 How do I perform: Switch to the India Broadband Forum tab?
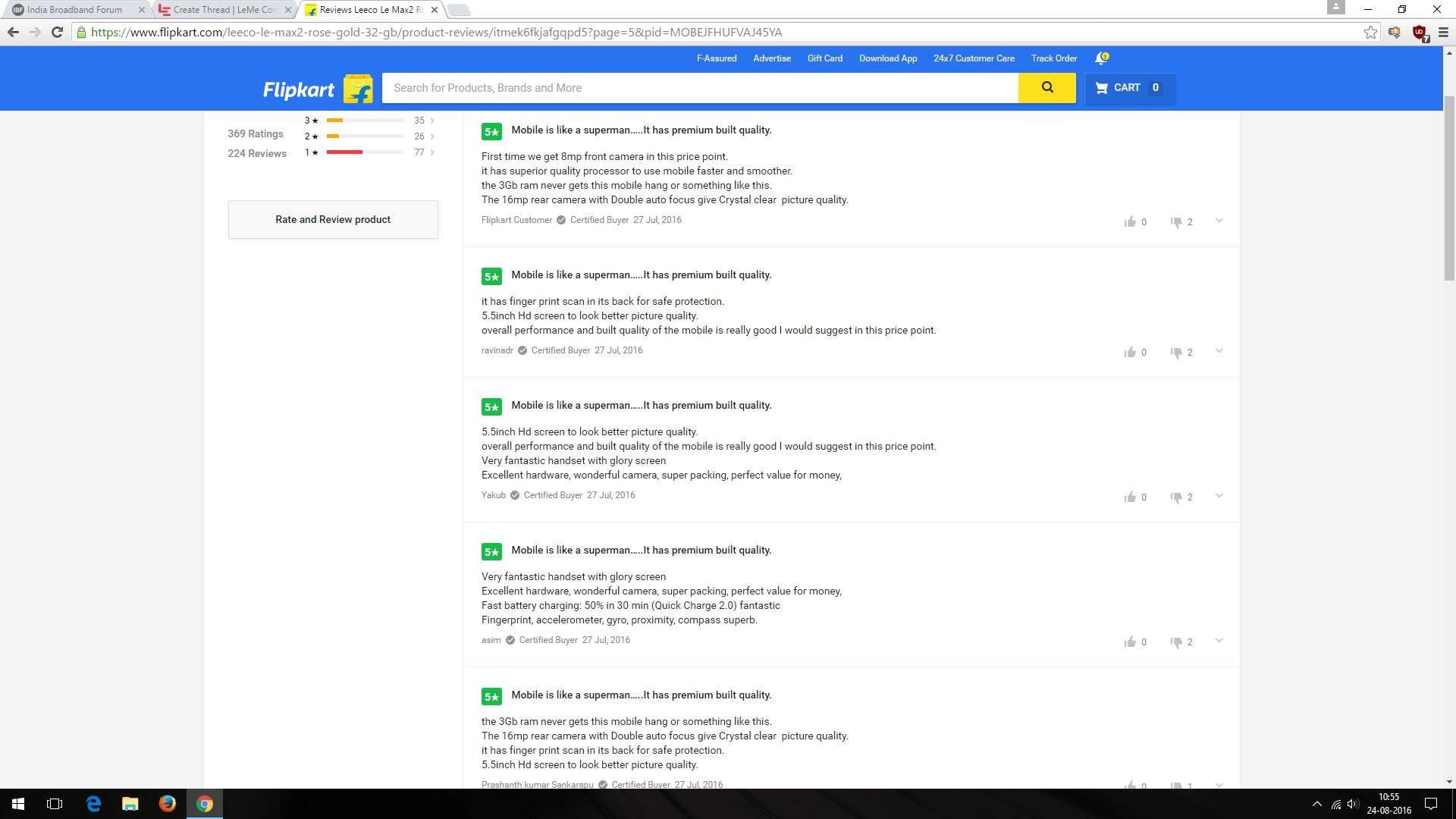pos(74,10)
